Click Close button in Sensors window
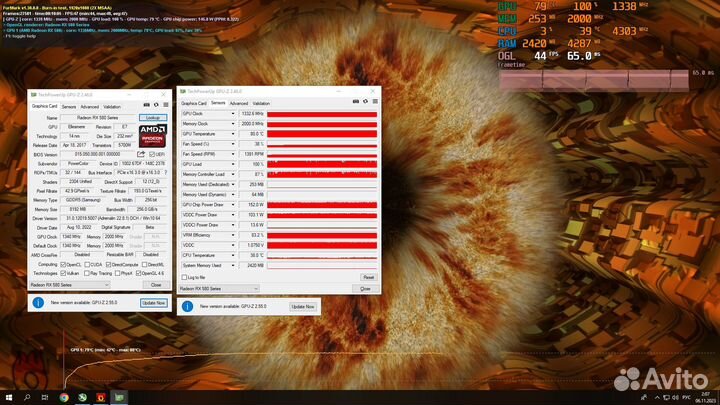Screen dimensions: 720x405 click(365, 289)
